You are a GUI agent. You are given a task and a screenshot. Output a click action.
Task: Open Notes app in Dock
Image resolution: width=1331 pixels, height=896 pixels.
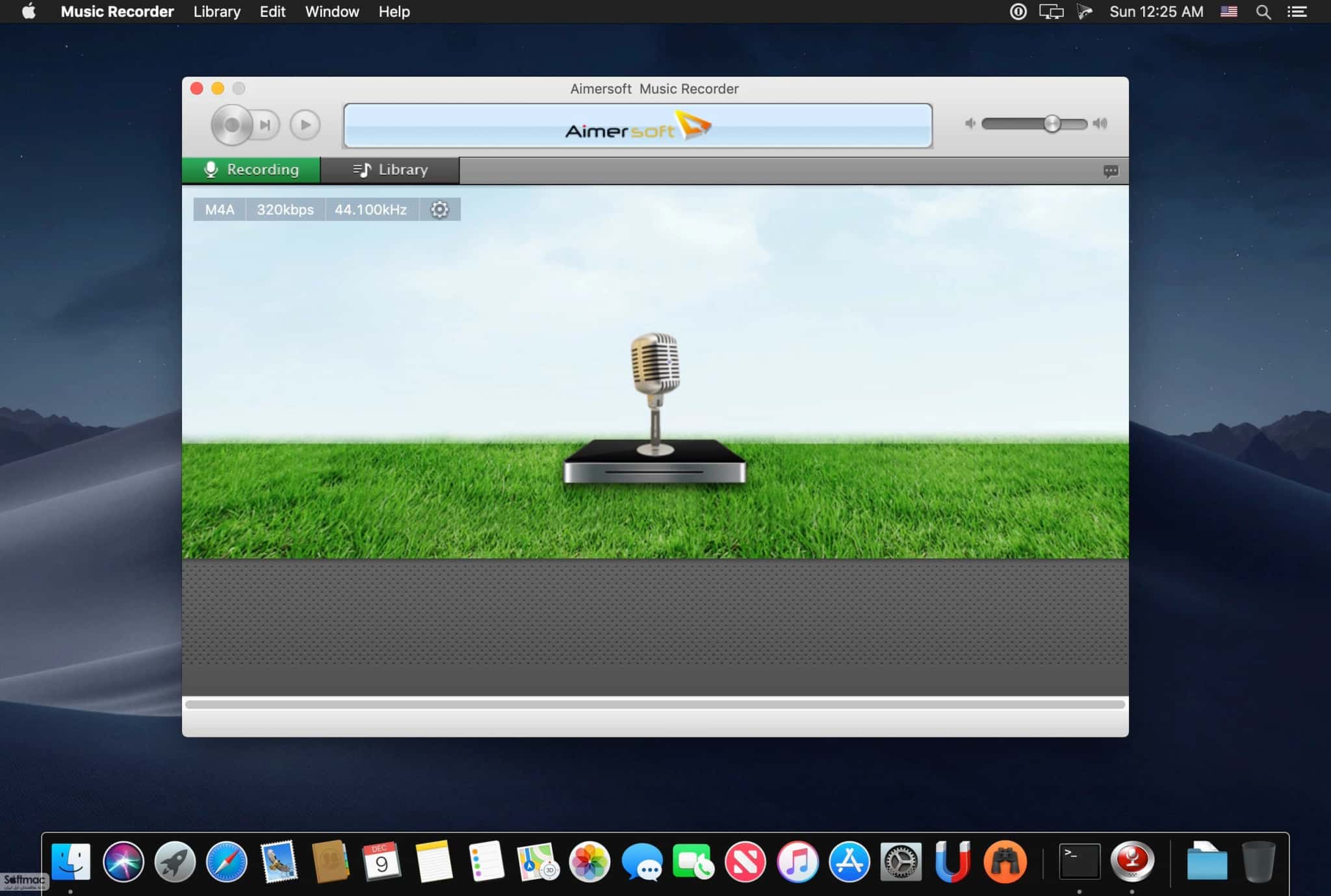pyautogui.click(x=433, y=862)
